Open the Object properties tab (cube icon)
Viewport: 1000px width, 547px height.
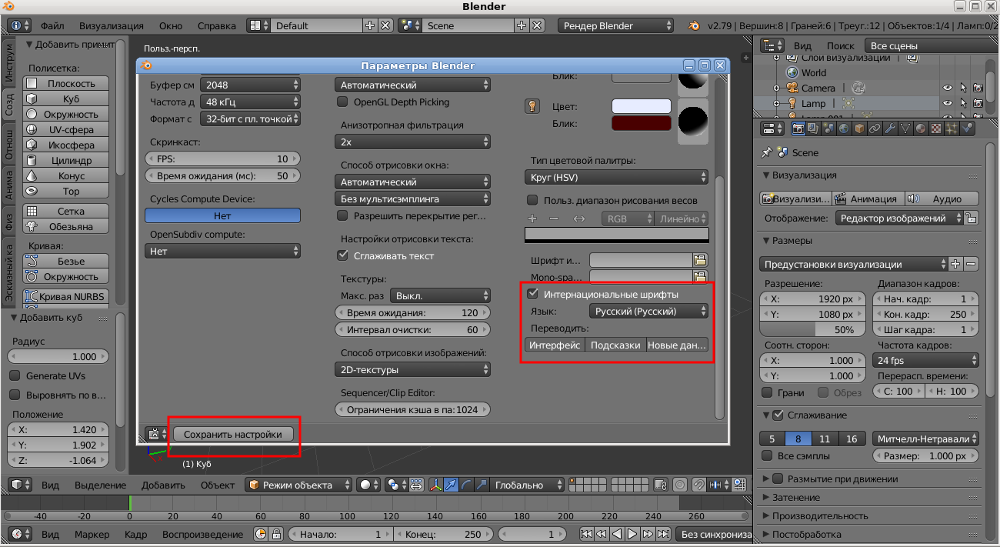click(859, 129)
